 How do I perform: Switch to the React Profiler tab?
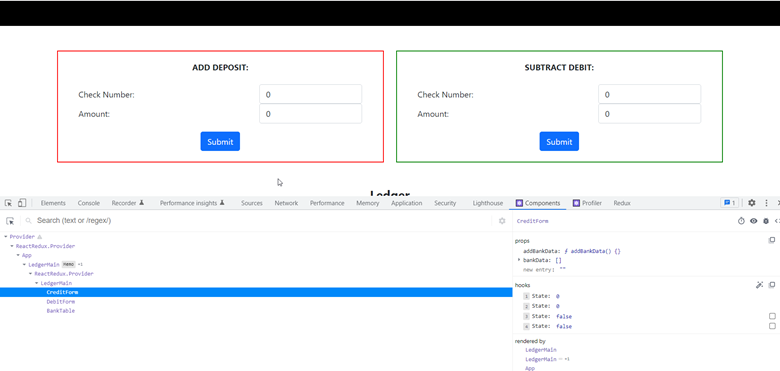[587, 203]
